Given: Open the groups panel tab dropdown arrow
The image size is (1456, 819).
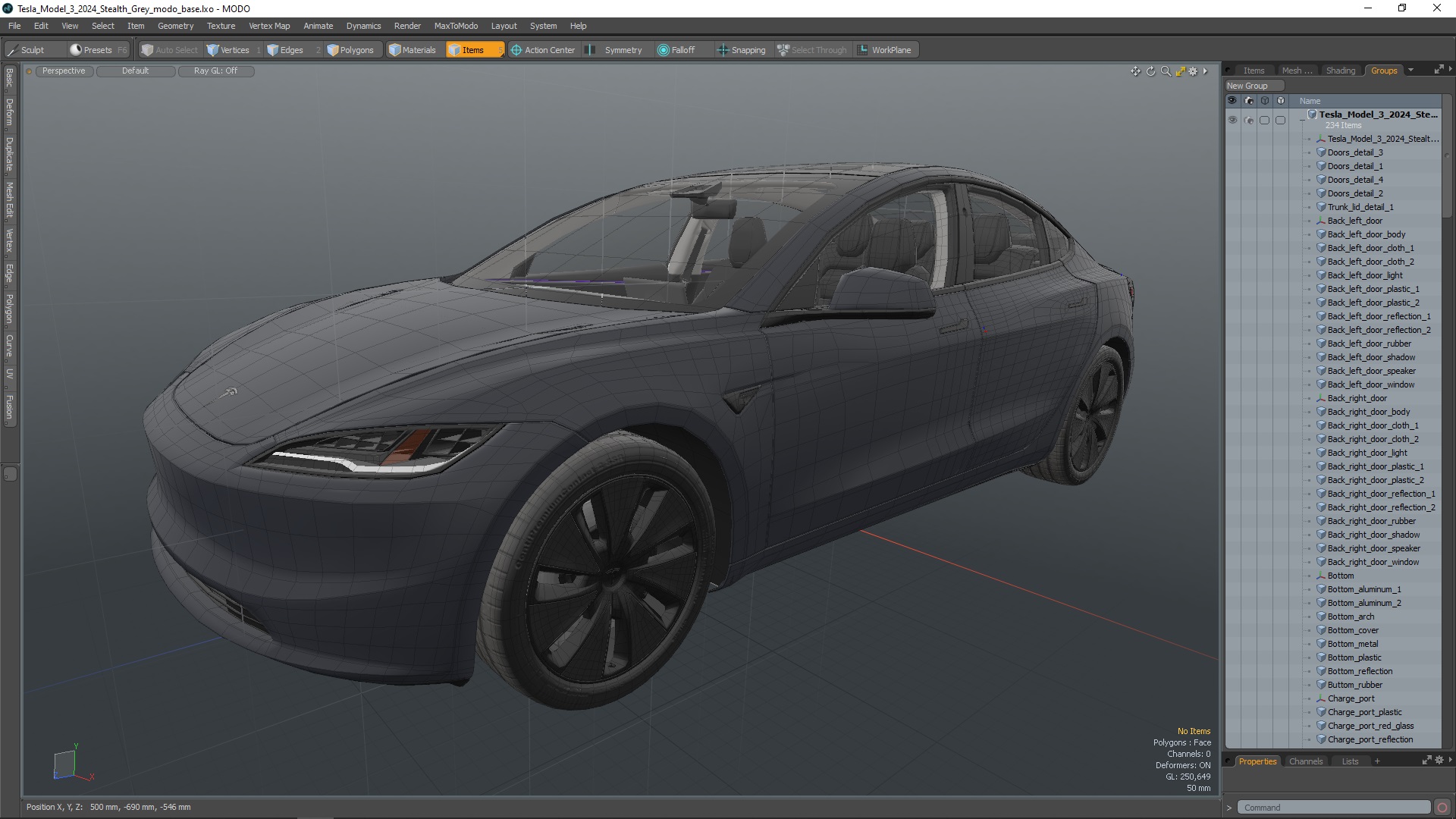Looking at the screenshot, I should click(1410, 70).
